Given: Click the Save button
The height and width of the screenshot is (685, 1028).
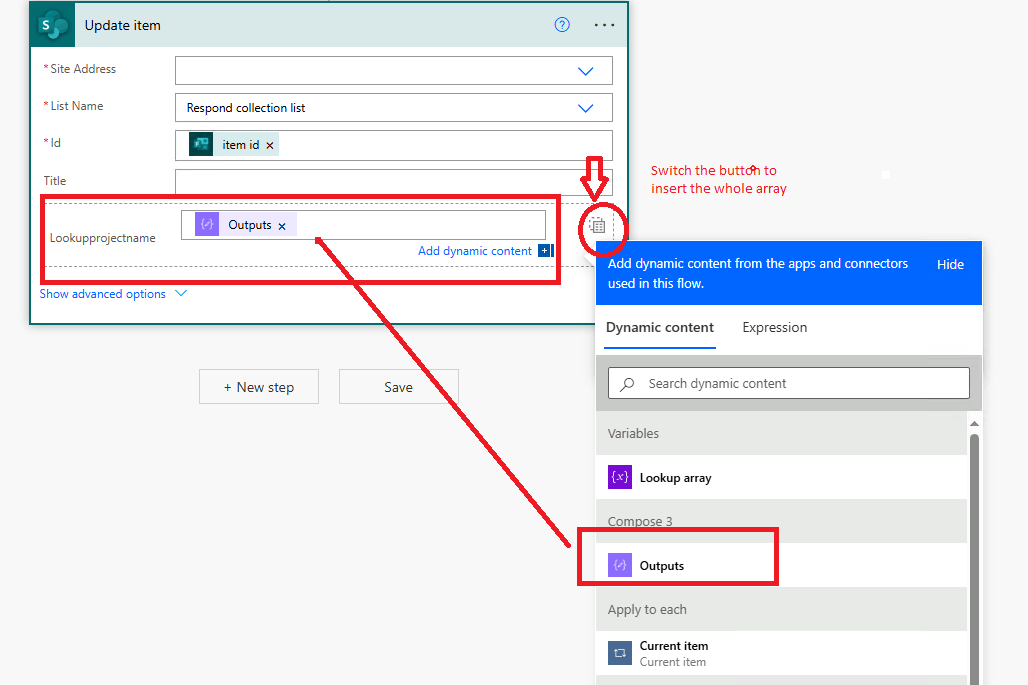Looking at the screenshot, I should pos(398,387).
